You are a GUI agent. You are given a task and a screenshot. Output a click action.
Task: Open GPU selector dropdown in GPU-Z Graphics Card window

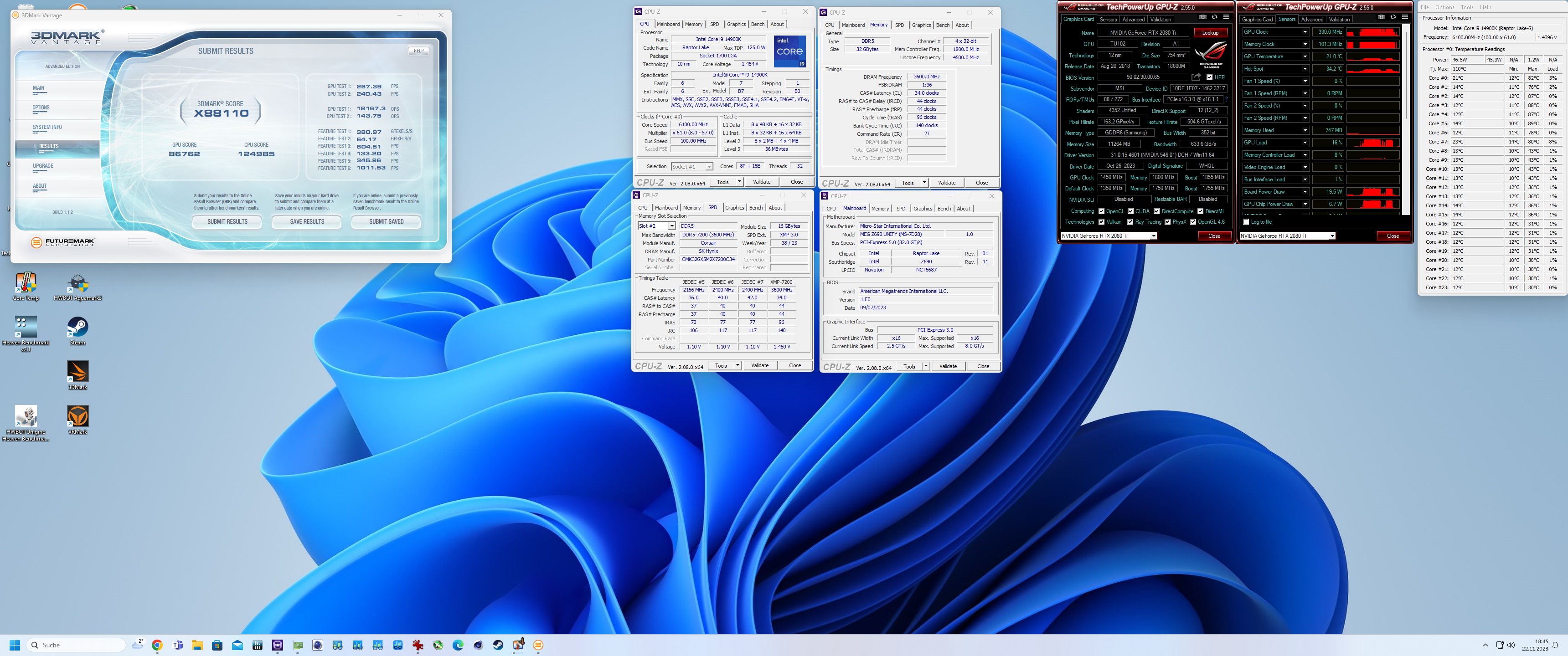click(1153, 236)
